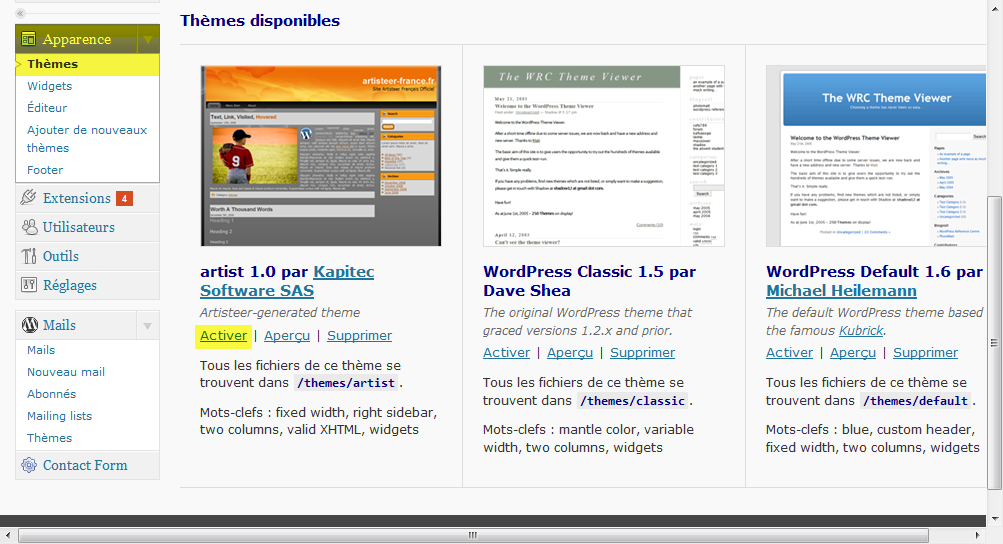Click the vertical scrollbar thumb
The image size is (1003, 544).
994,342
